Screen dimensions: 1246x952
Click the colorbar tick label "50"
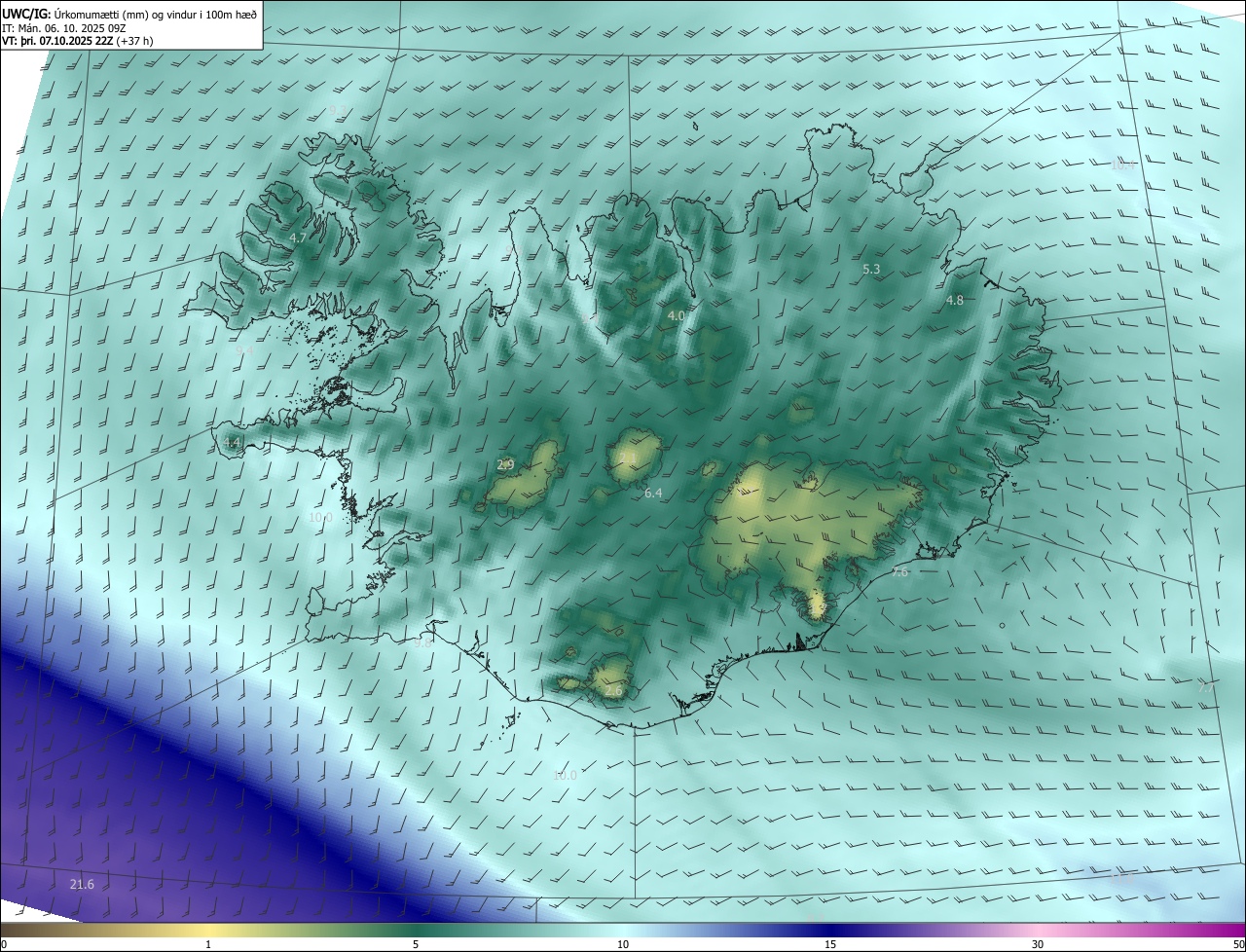(x=1238, y=944)
